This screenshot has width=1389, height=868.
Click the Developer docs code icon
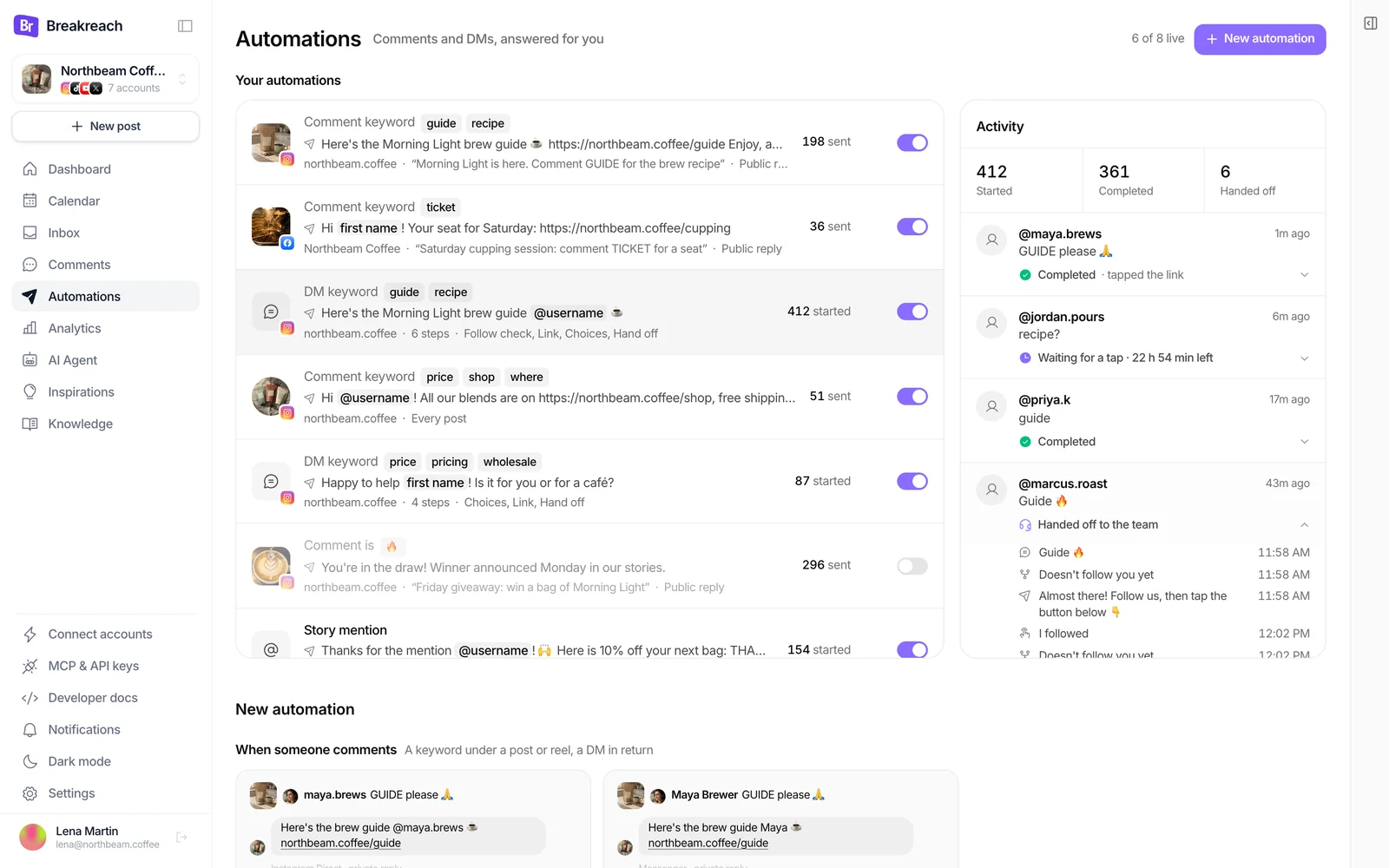point(30,698)
